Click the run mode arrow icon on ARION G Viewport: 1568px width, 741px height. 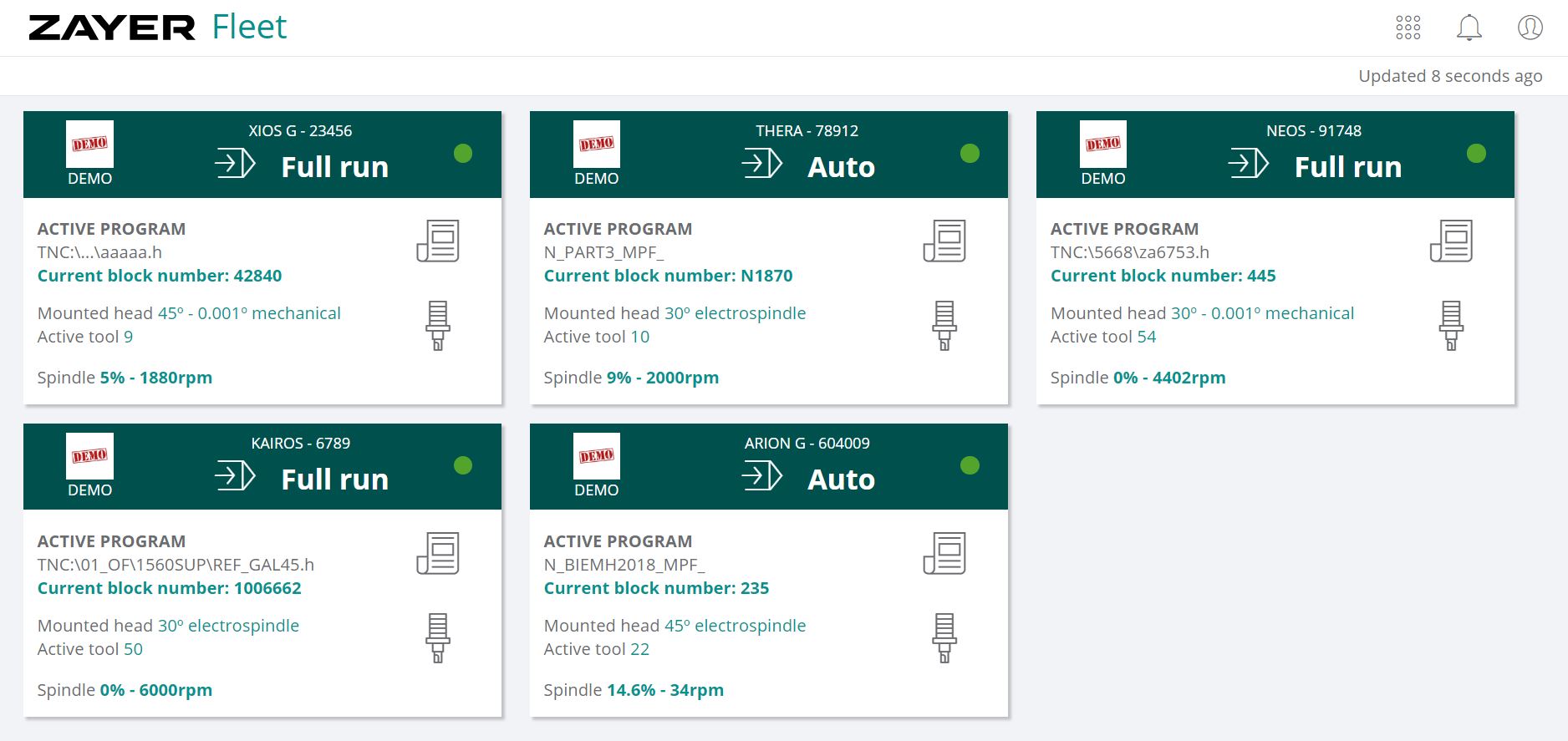pyautogui.click(x=762, y=476)
